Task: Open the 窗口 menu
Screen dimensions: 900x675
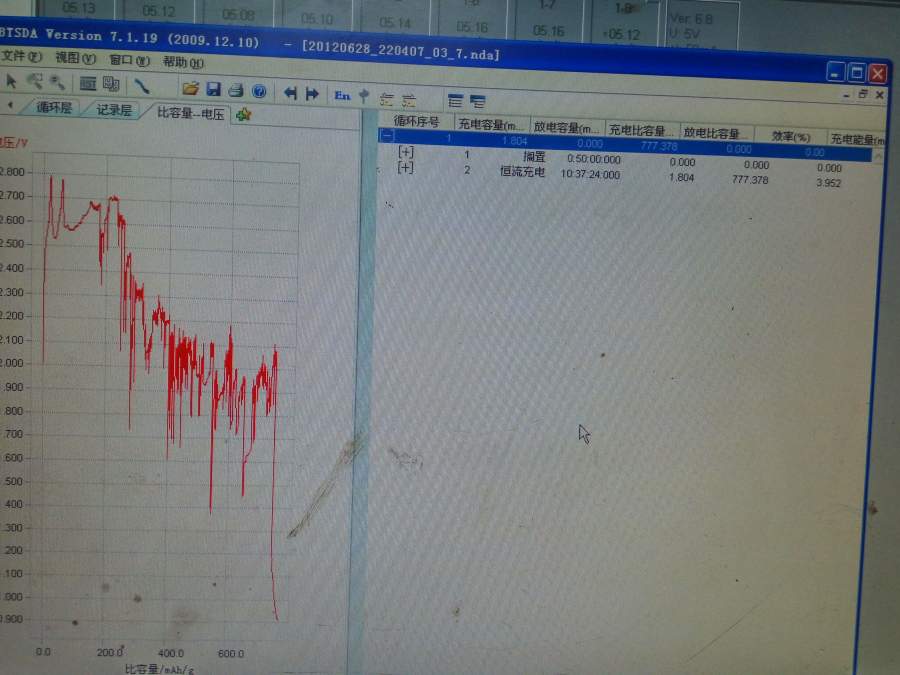Action: coord(129,60)
